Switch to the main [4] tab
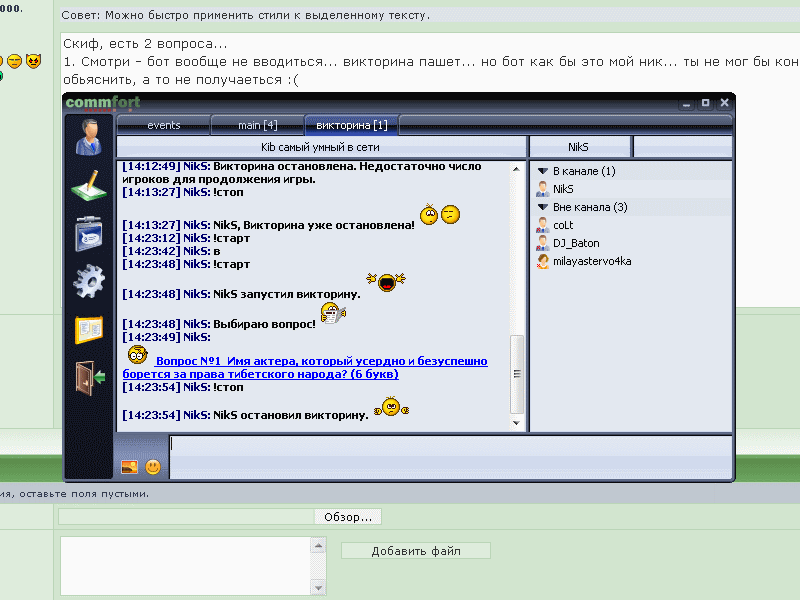This screenshot has height=600, width=800. [257, 125]
